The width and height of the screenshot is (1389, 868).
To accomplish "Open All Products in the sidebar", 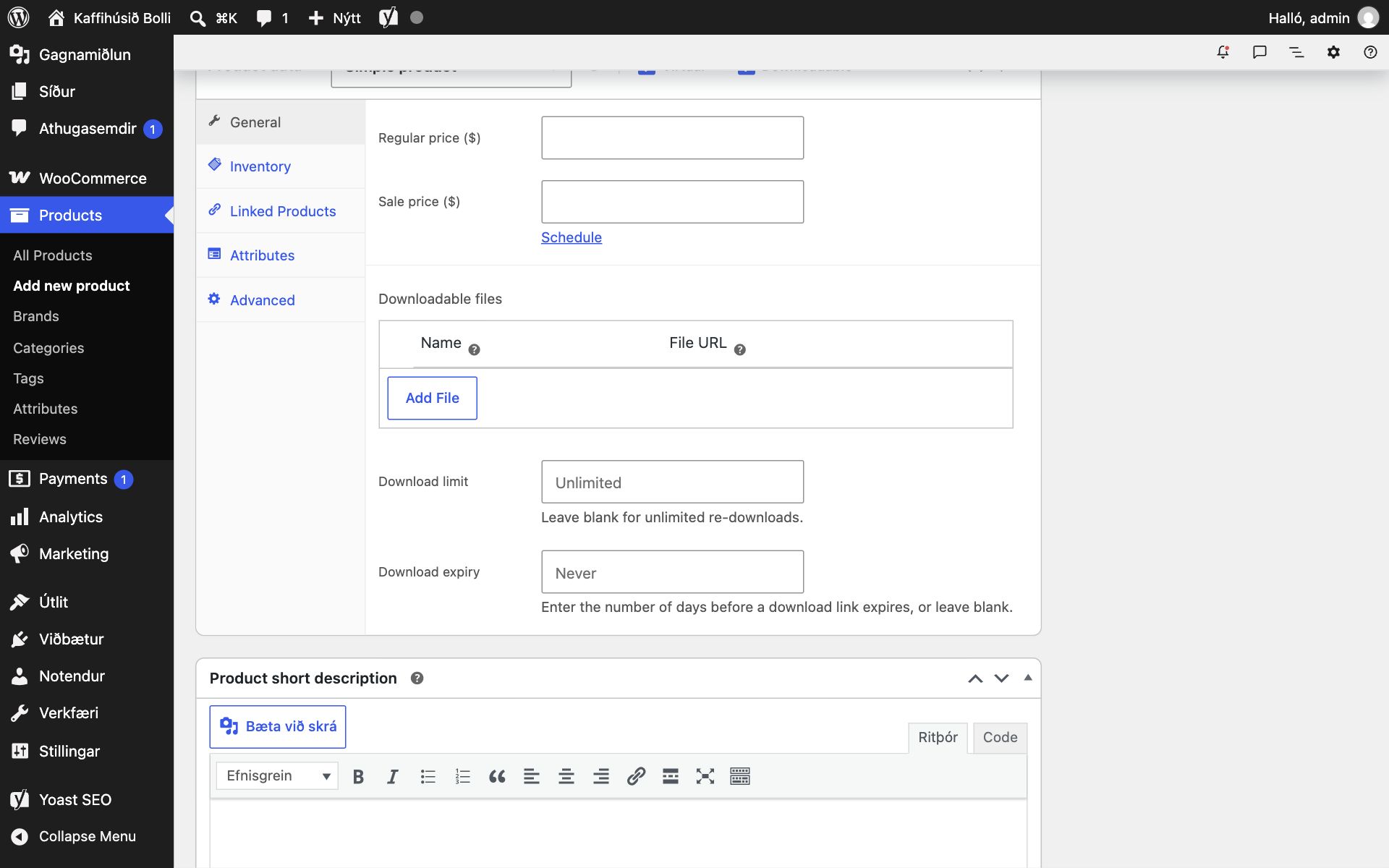I will pos(53,255).
